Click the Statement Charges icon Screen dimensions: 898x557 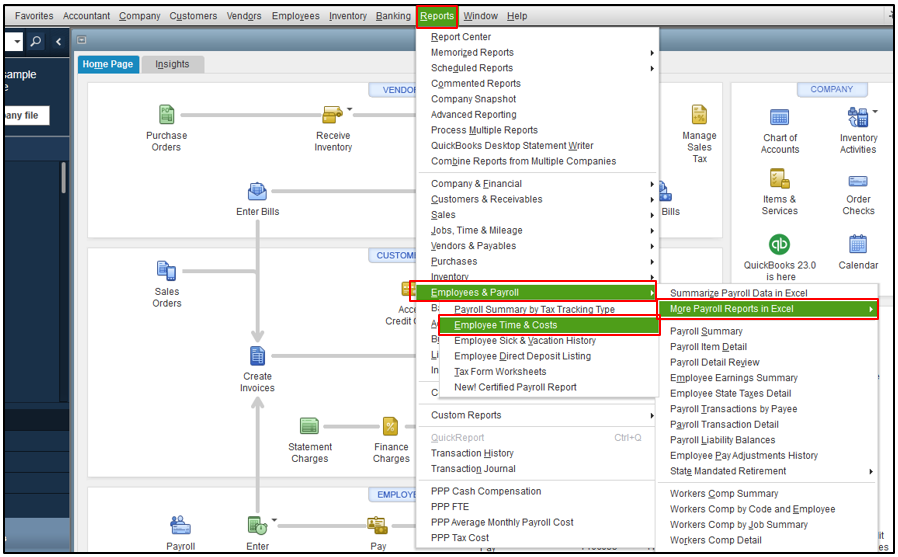pos(309,426)
